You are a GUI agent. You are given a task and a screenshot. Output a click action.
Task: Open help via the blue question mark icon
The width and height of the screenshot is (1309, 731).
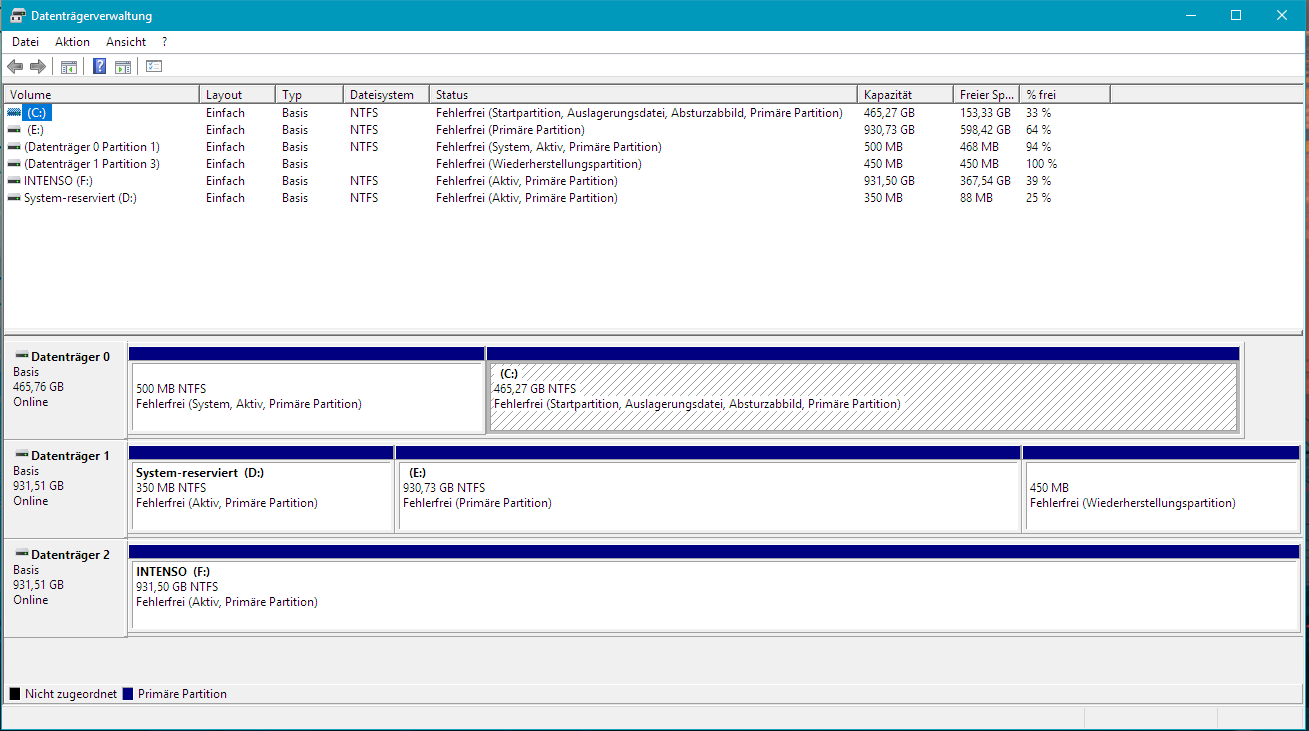[100, 67]
